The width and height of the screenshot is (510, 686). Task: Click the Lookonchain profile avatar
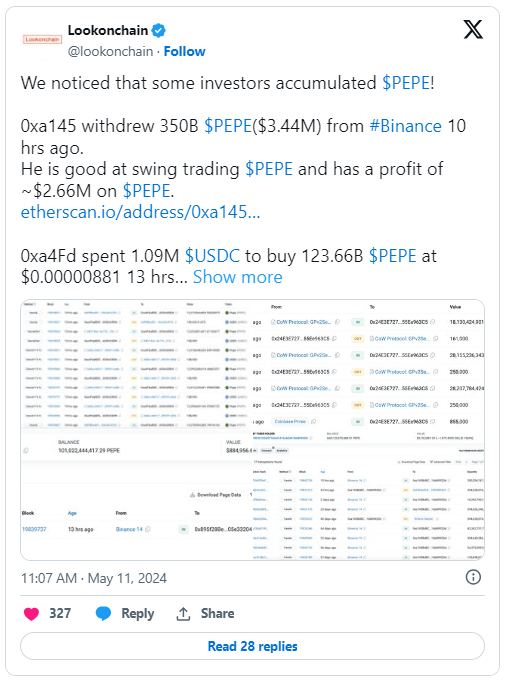tap(42, 40)
